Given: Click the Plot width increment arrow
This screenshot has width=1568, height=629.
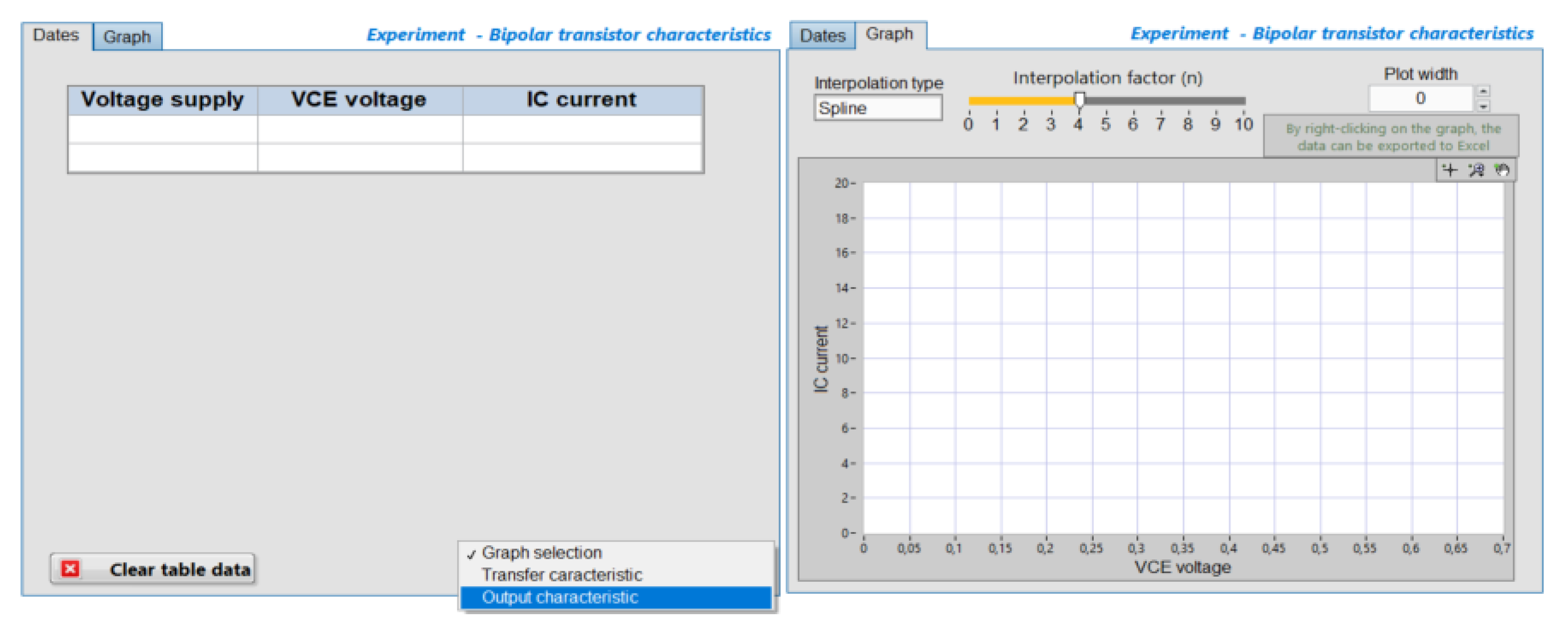Looking at the screenshot, I should tap(1484, 91).
